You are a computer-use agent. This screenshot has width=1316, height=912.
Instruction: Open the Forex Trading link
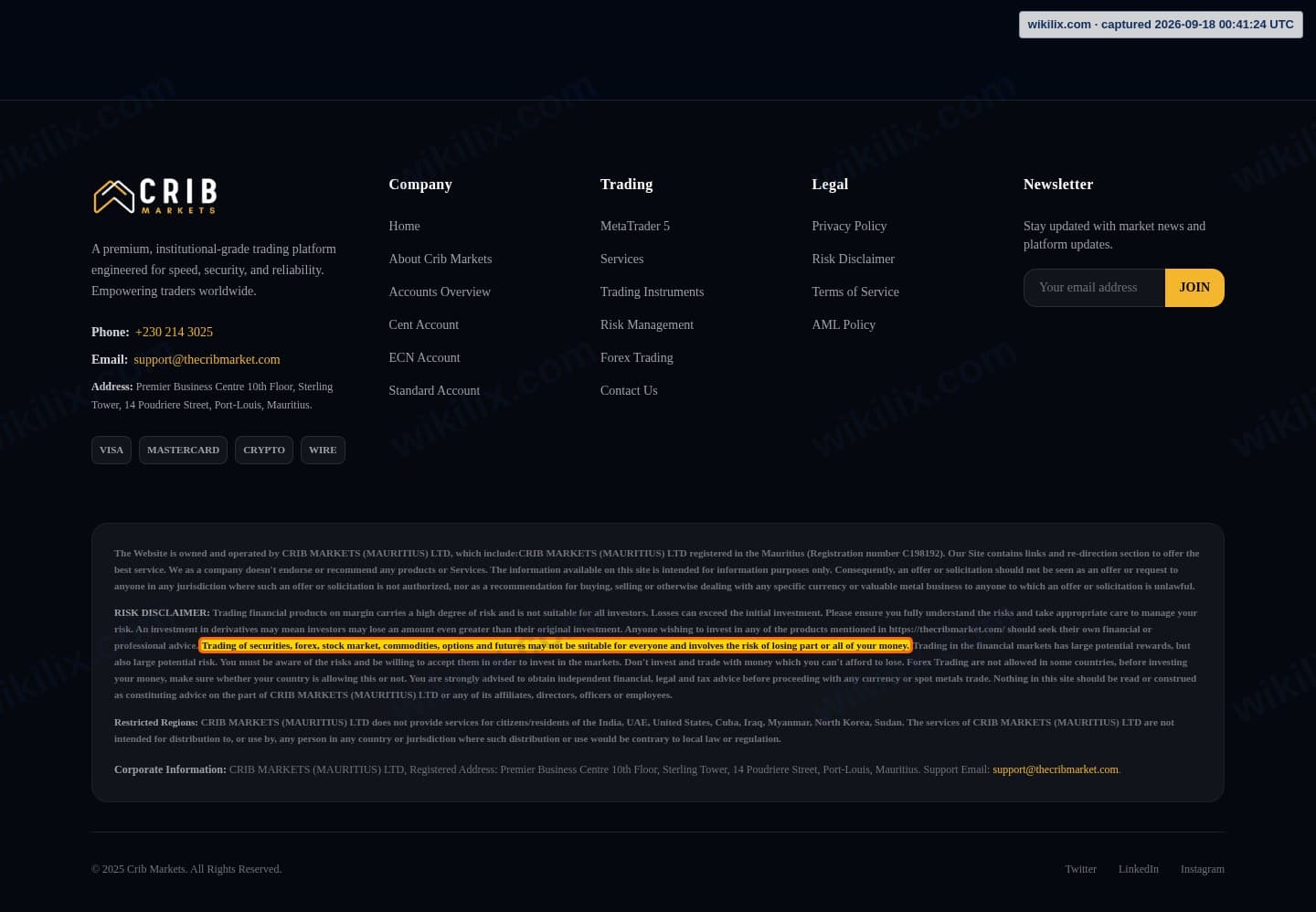click(636, 357)
